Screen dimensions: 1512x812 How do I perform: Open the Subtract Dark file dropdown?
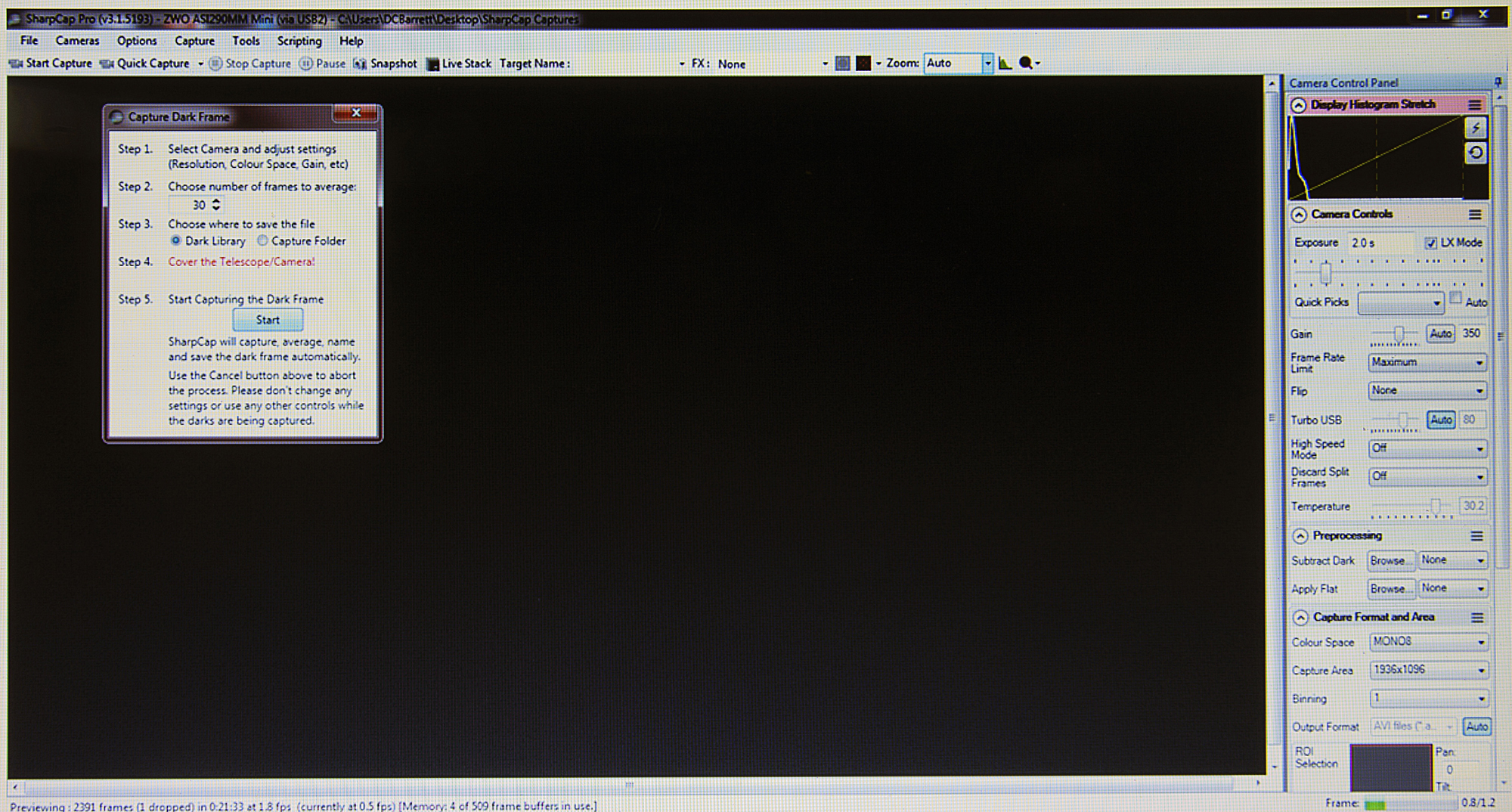click(1452, 560)
